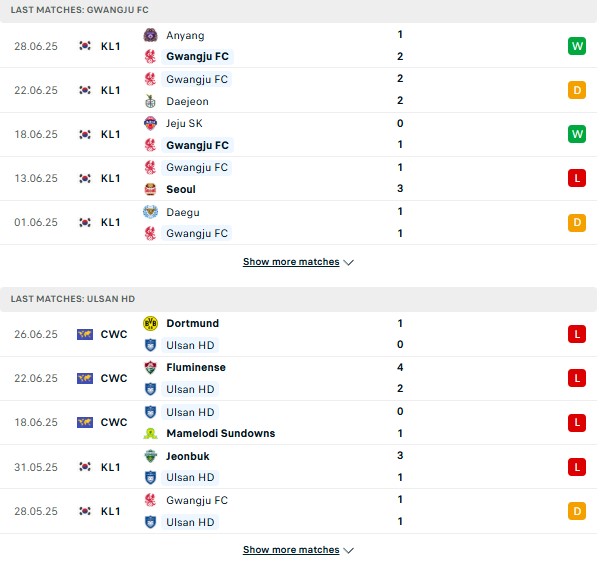Click the Anyang team crest icon
Viewport: 601px width, 567px height.
[x=150, y=35]
